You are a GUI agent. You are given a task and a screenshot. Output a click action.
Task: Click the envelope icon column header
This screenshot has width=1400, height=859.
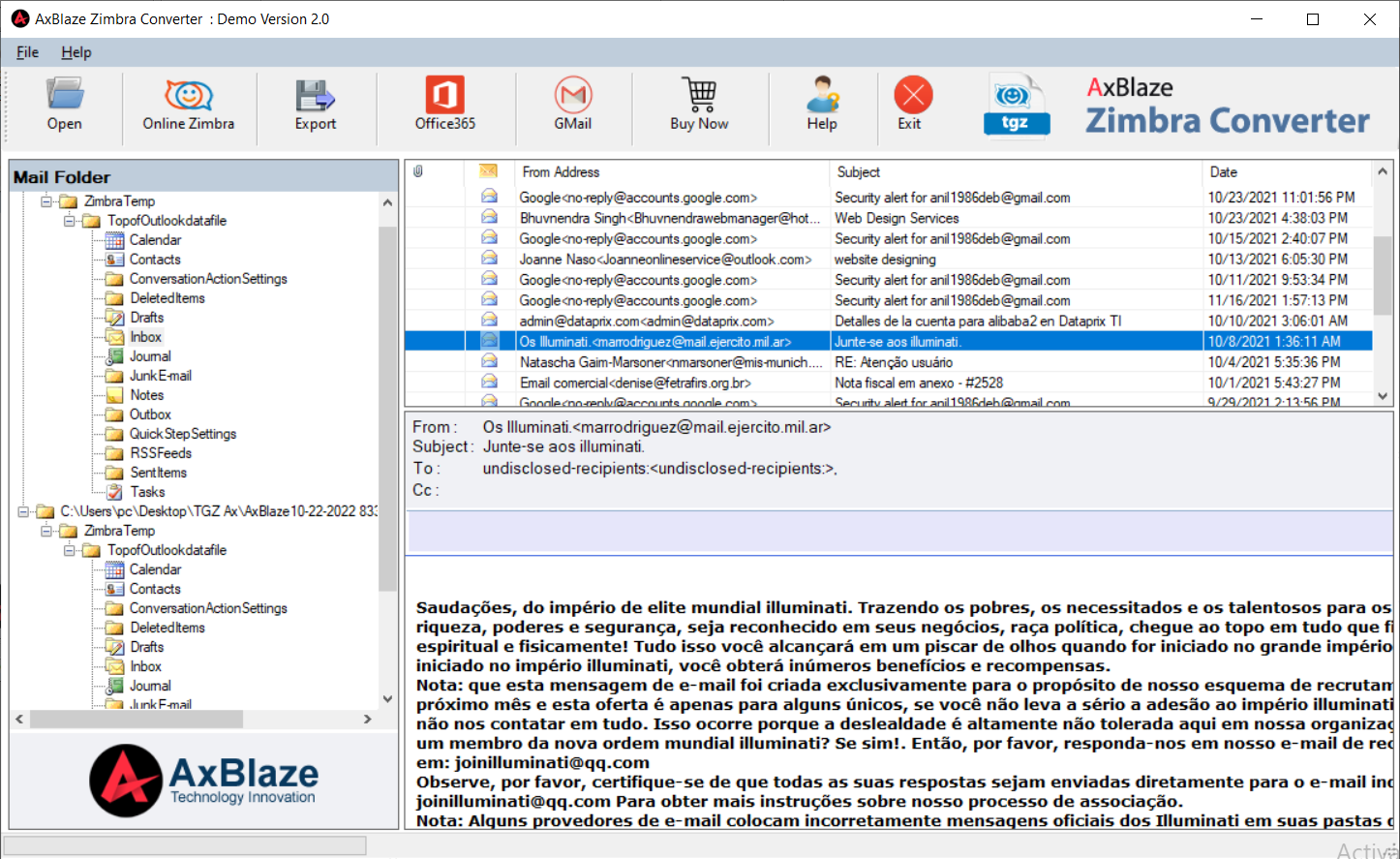pos(489,171)
